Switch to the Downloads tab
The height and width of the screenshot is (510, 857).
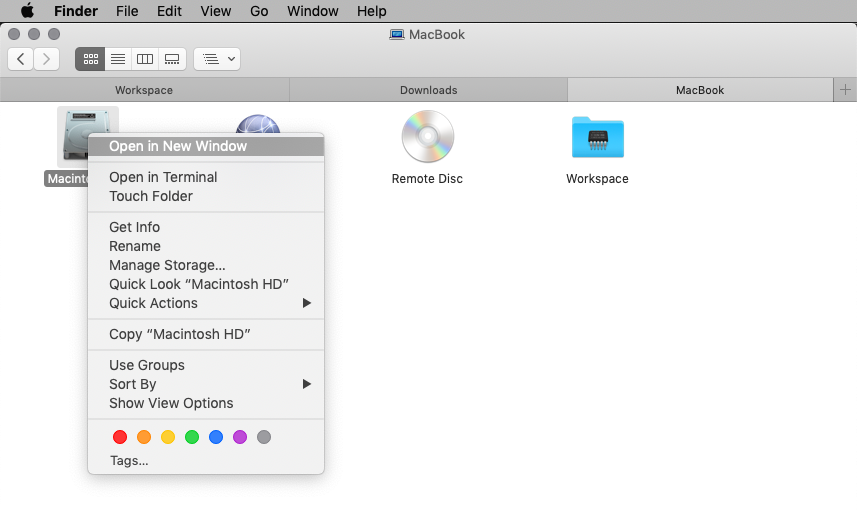[428, 90]
